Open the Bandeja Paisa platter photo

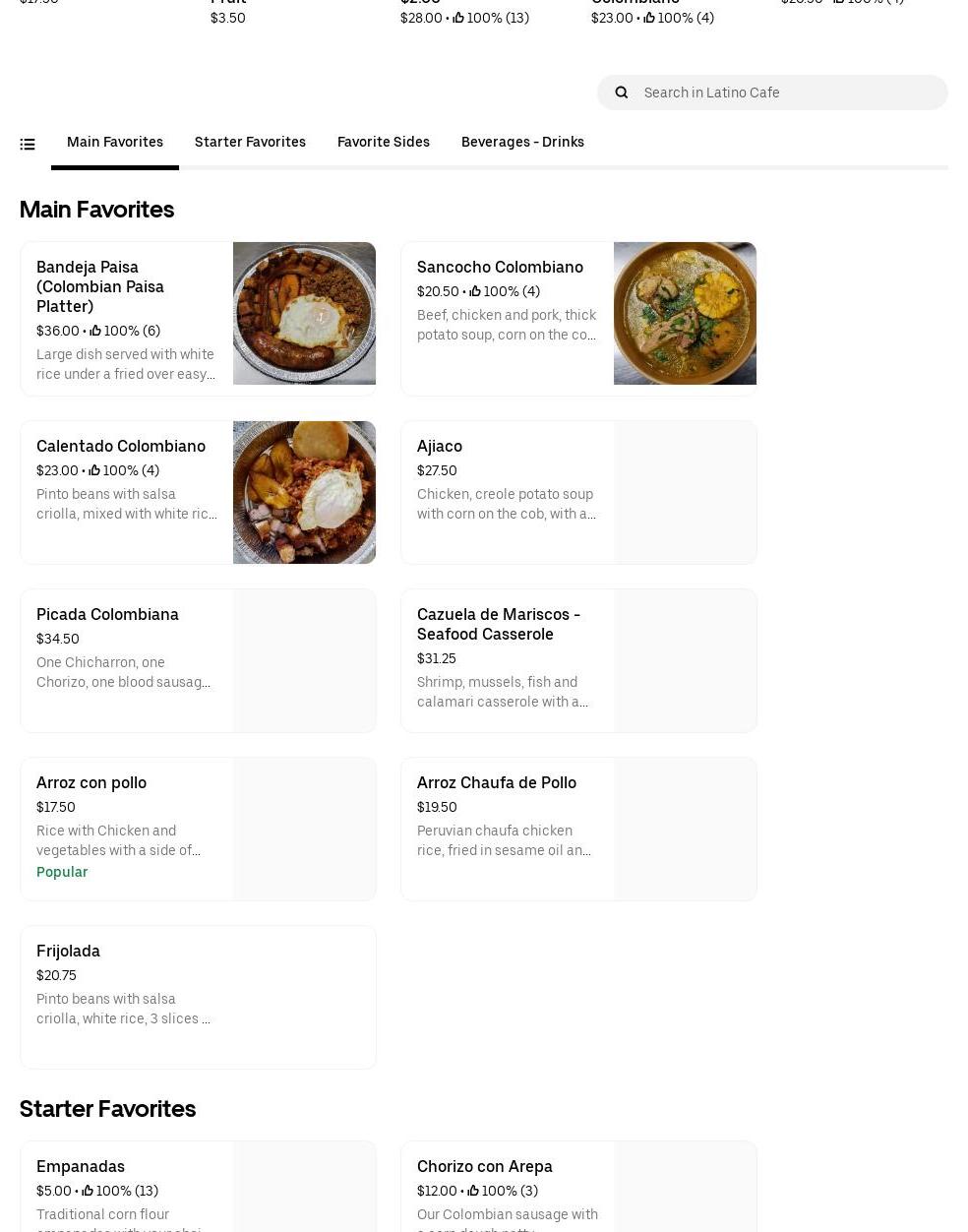(304, 314)
